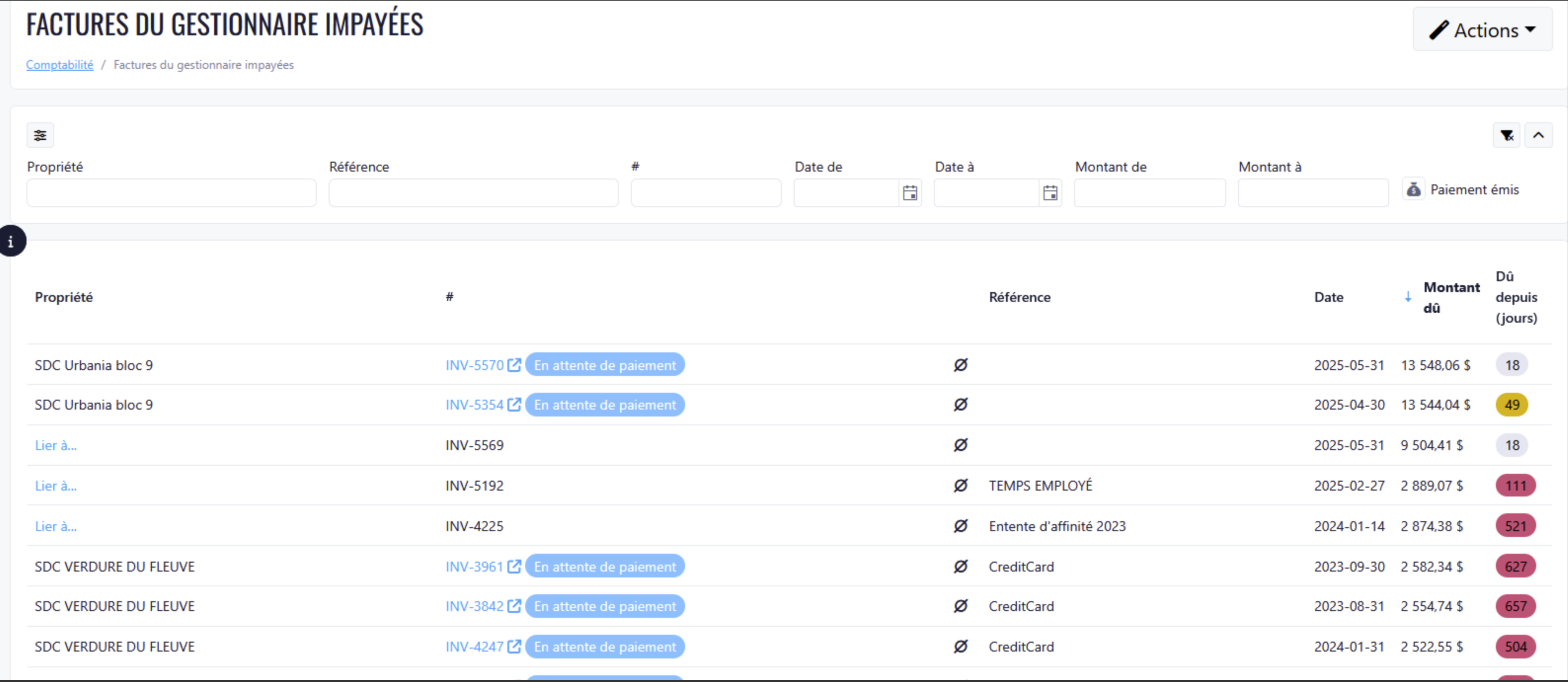The image size is (1568, 682).
Task: Click the Propriété filter input field
Action: tap(171, 193)
